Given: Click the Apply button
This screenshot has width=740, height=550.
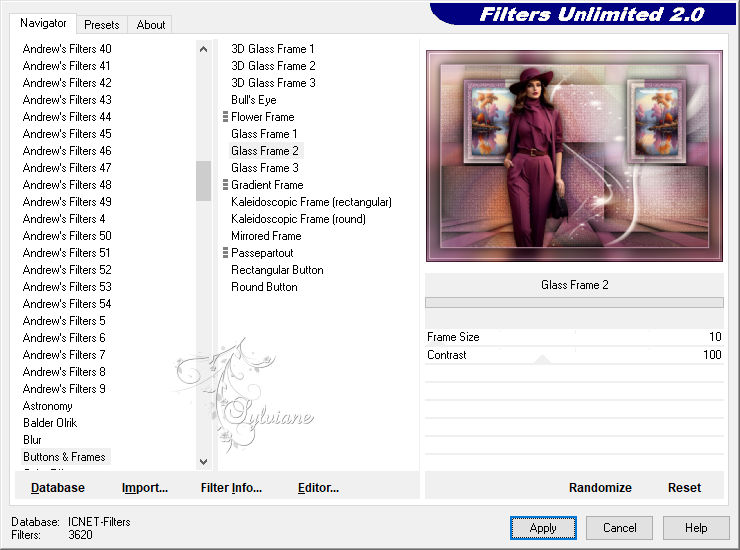Looking at the screenshot, I should point(543,528).
